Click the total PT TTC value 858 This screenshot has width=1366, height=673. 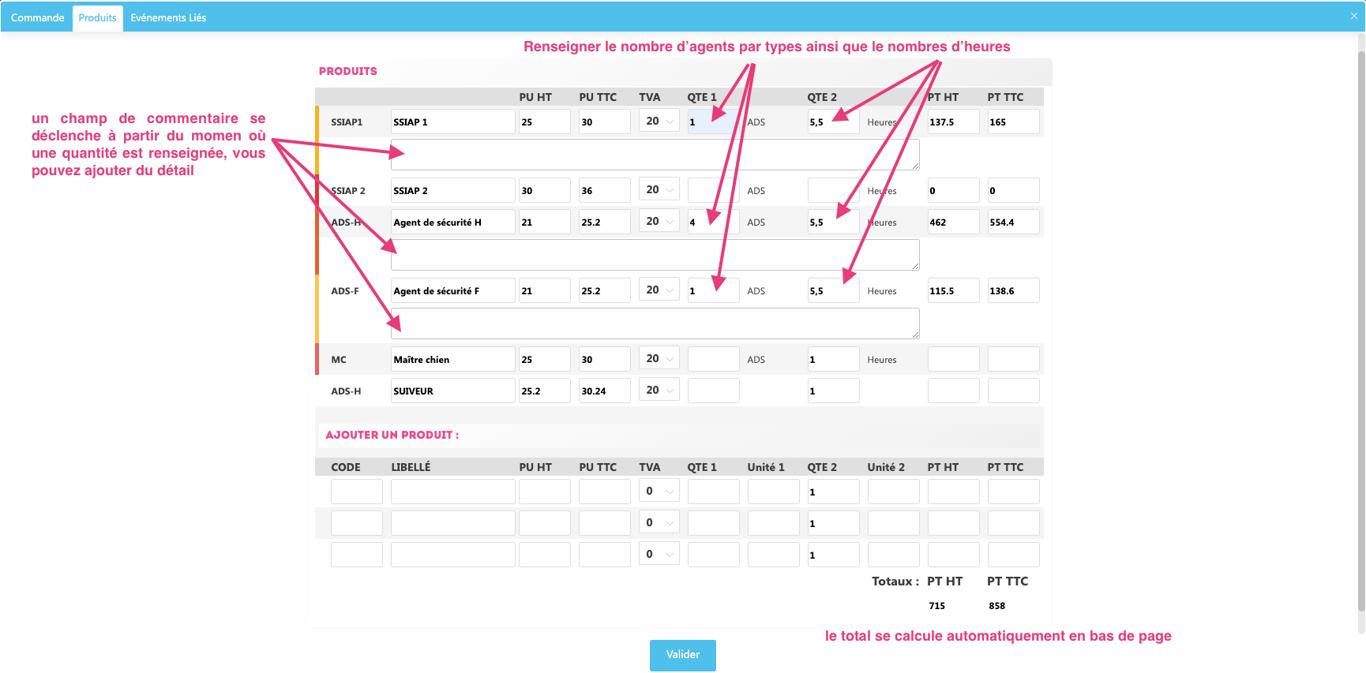997,606
